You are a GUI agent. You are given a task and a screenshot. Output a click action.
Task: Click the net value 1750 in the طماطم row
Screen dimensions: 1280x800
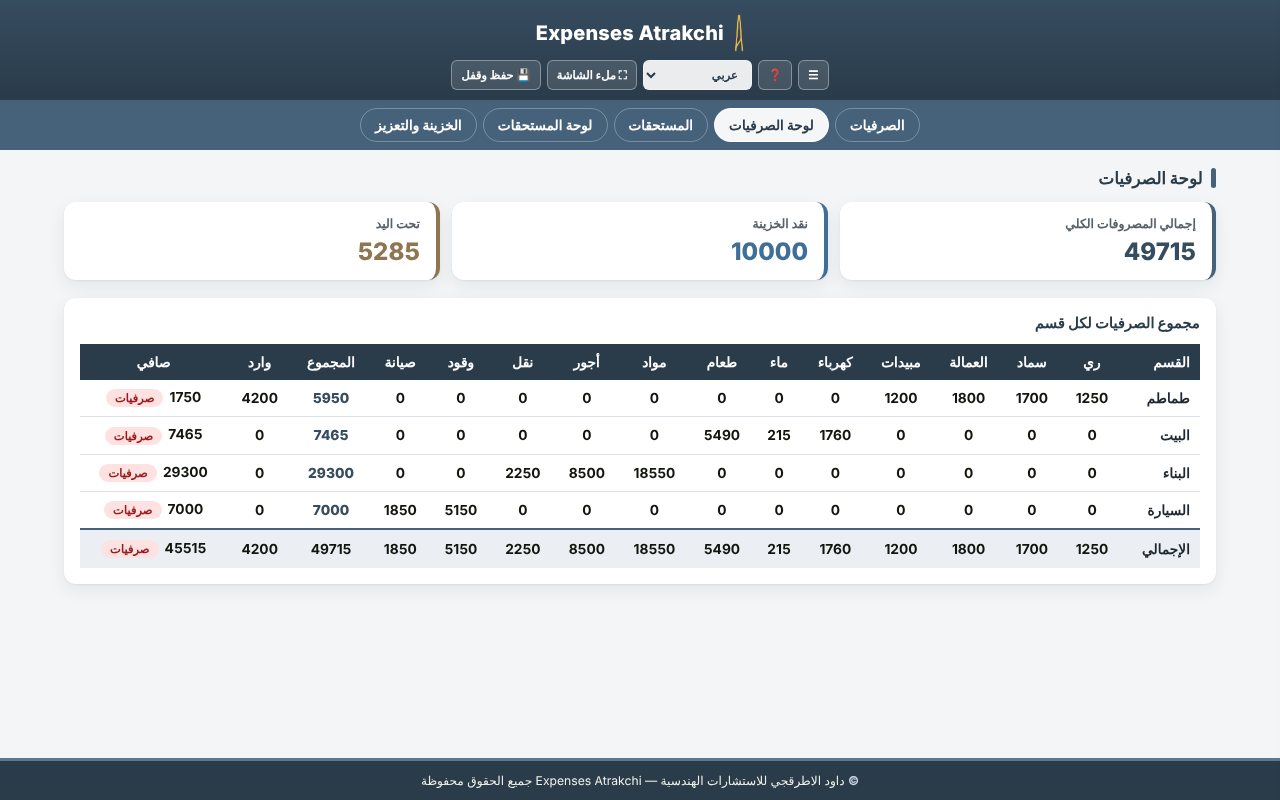pyautogui.click(x=185, y=397)
